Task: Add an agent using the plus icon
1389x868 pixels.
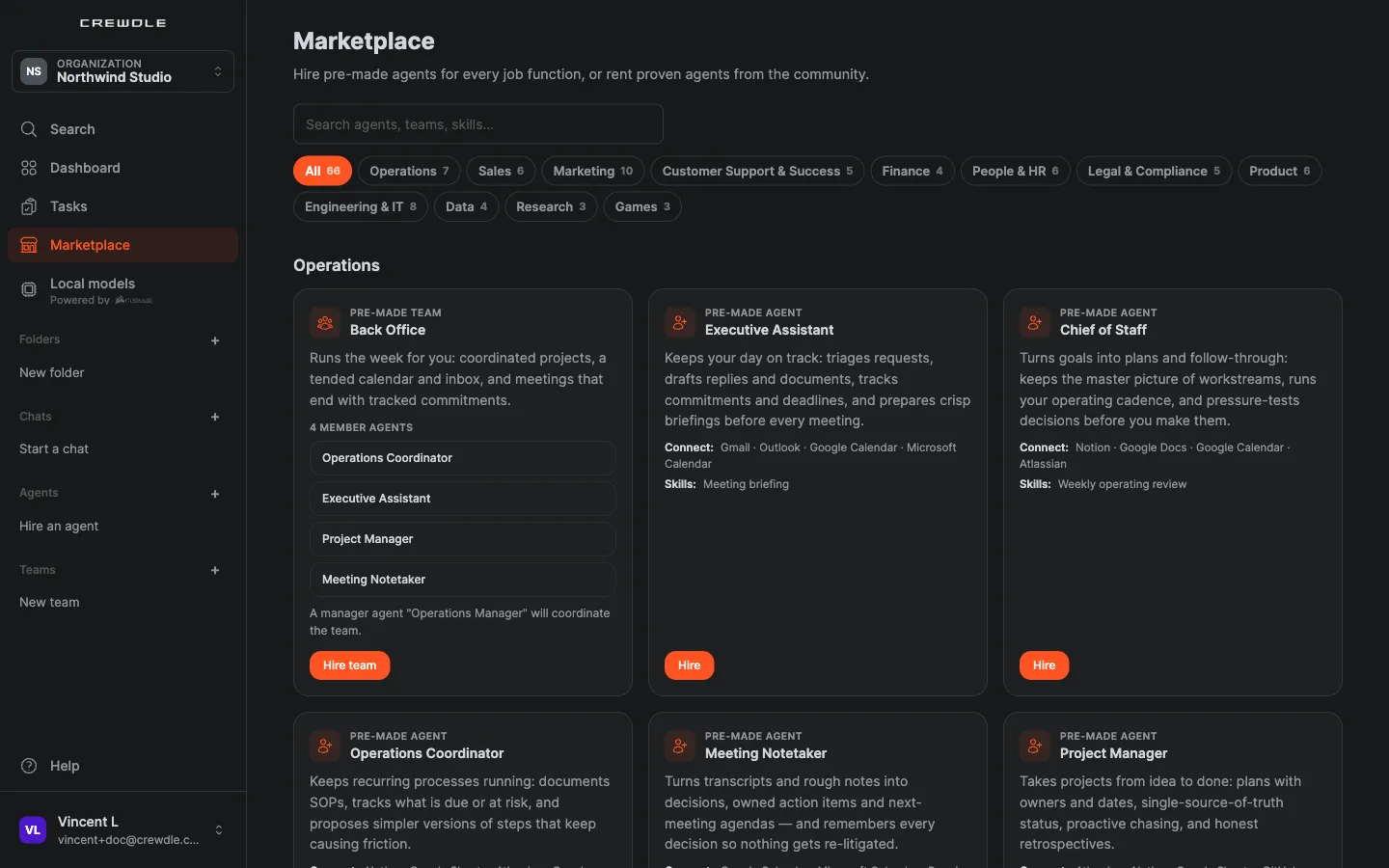Action: point(215,494)
